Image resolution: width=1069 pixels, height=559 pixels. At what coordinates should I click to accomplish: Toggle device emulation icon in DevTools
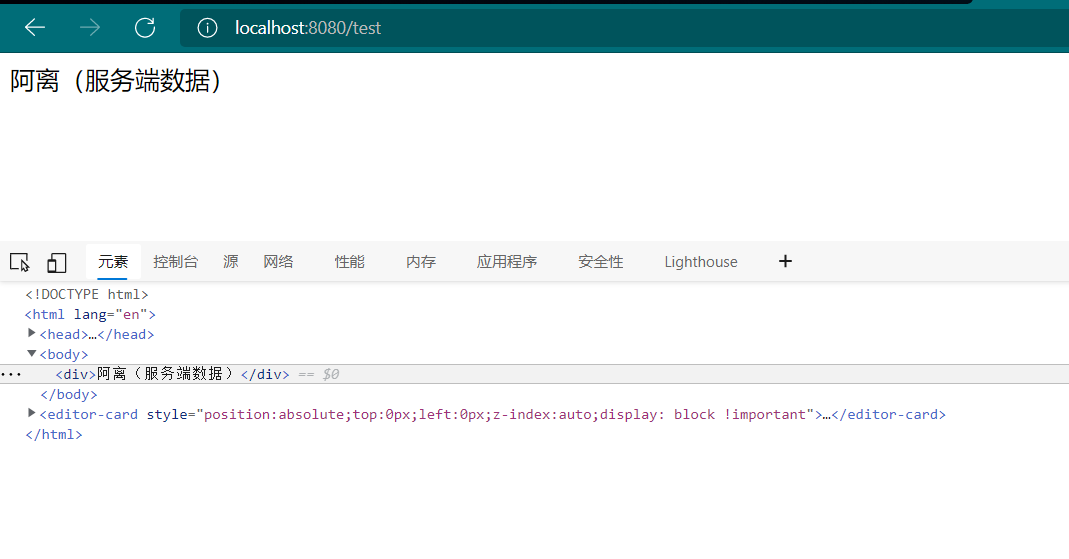[57, 262]
